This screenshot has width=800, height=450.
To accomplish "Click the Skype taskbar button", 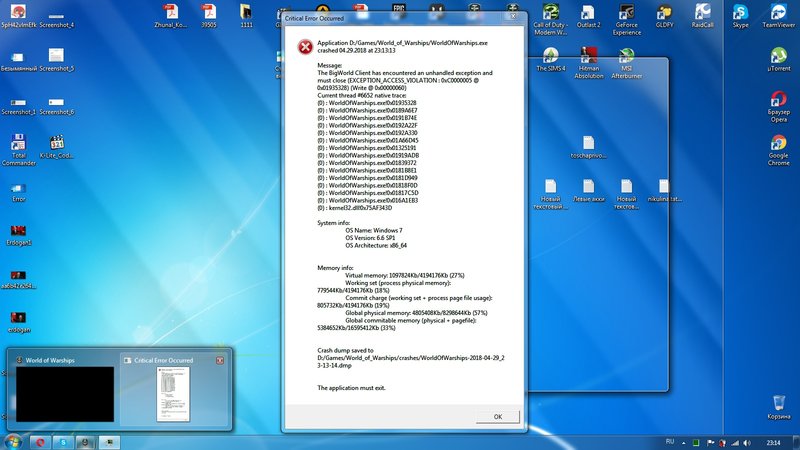I will click(63, 442).
